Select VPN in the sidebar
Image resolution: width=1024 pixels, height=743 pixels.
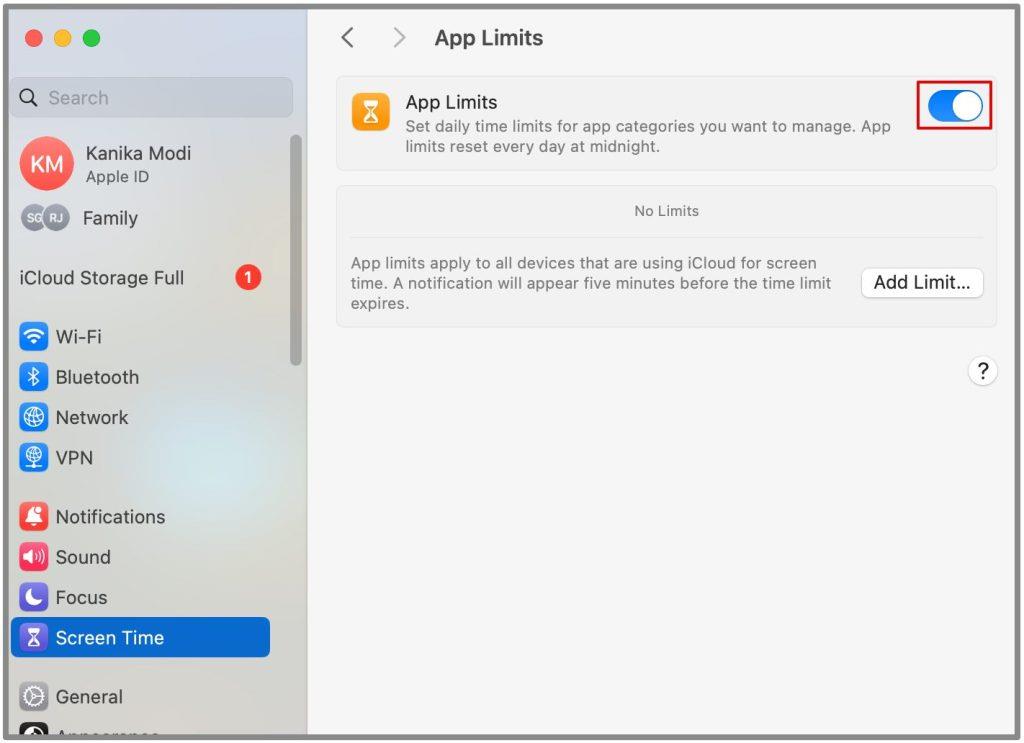point(140,458)
